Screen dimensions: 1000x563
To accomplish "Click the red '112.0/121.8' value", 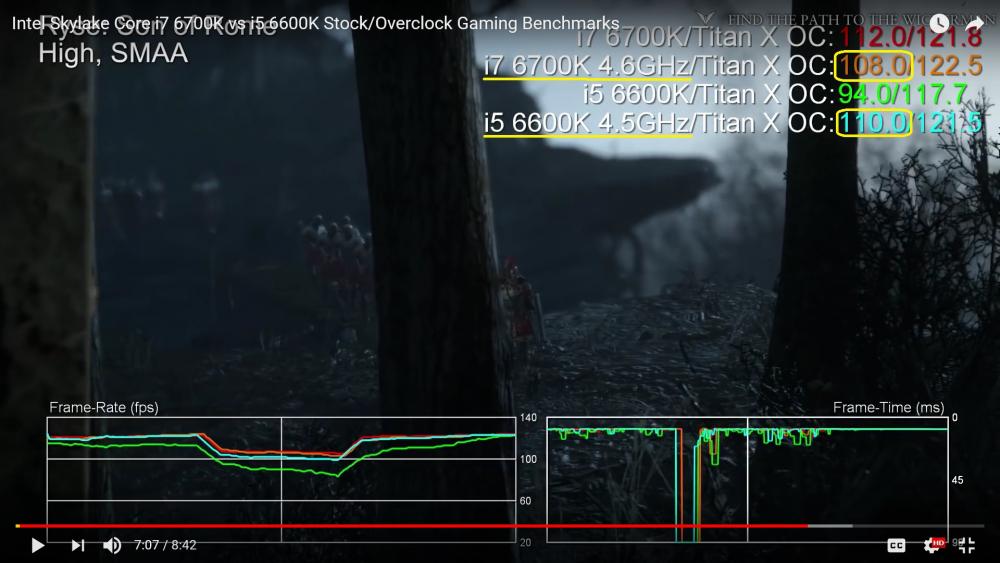I will coord(911,38).
